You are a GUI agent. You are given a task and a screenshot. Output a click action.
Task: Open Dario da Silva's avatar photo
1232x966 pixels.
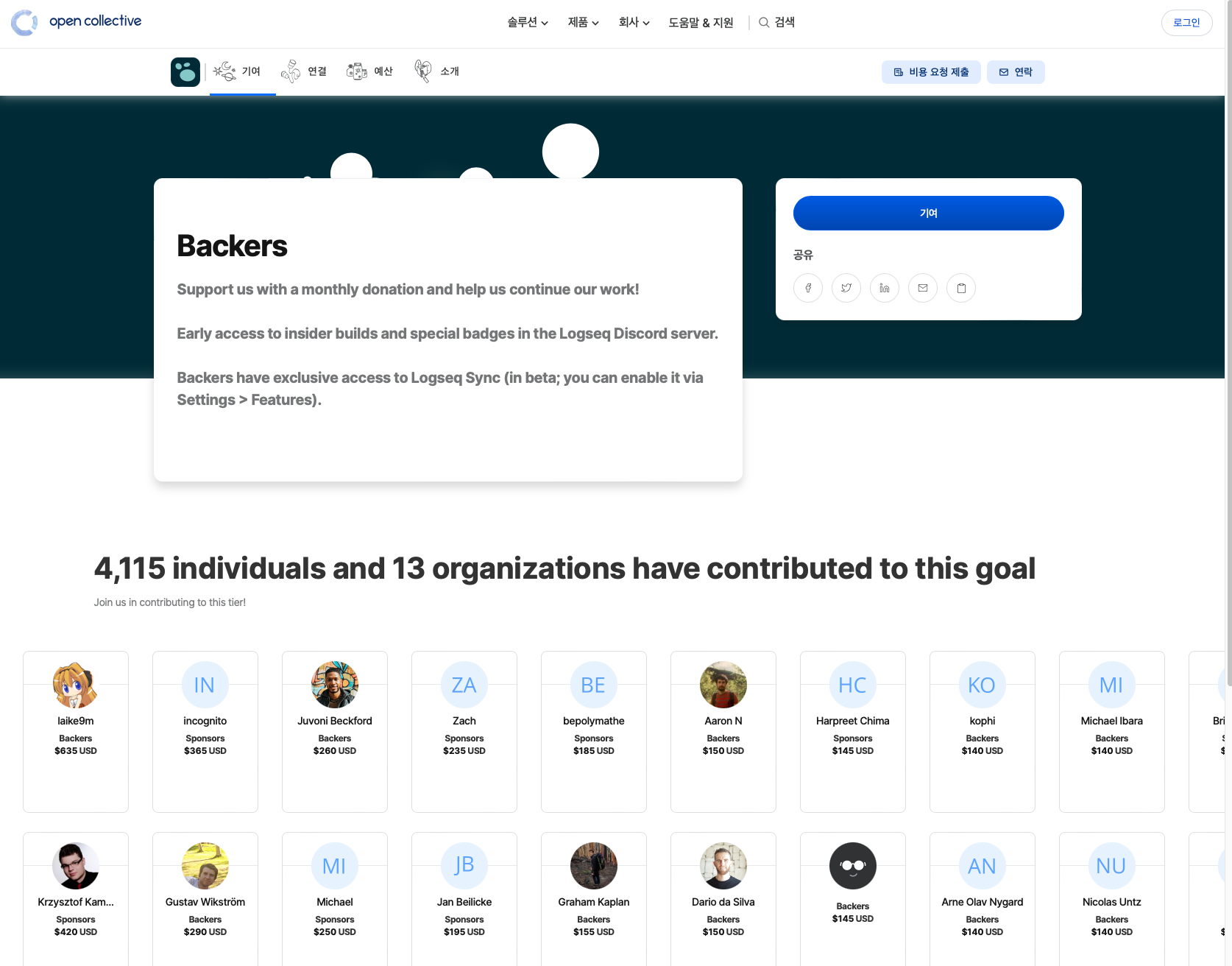click(x=723, y=866)
